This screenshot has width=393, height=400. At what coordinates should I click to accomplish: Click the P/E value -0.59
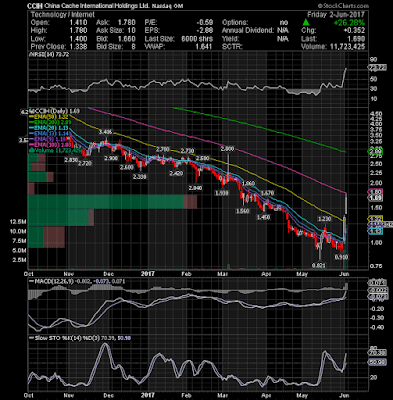(x=204, y=23)
